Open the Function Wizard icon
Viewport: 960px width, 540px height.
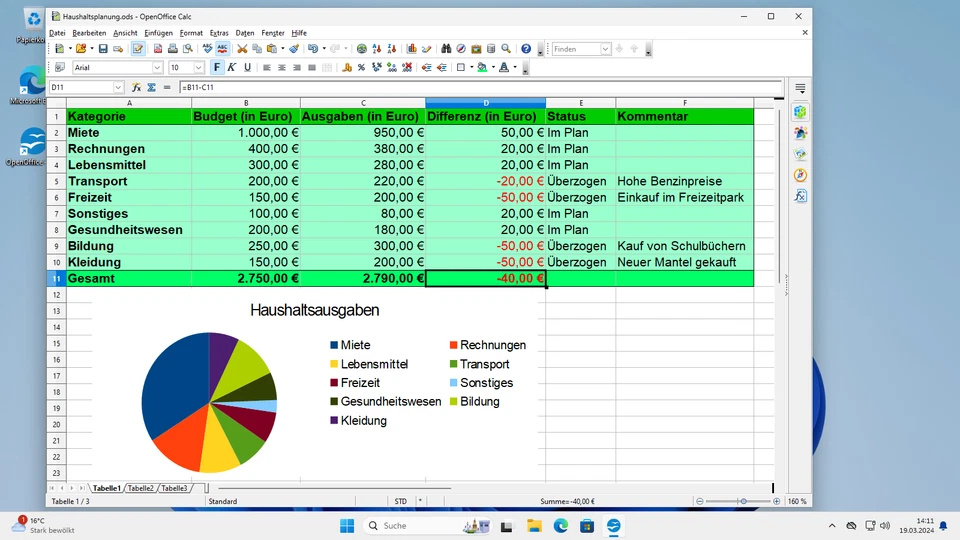click(137, 88)
